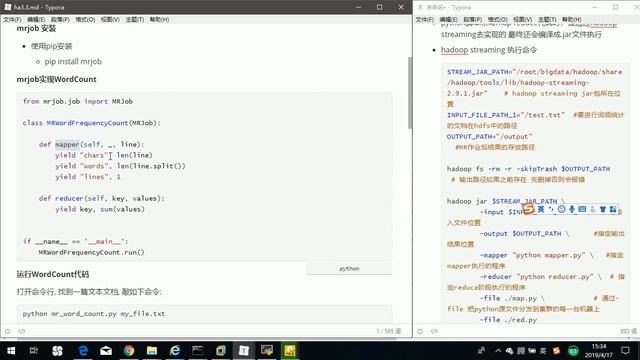This screenshot has width=640, height=360.
Task: Toggle sidebar circle icon in right Typora status bar
Action: 420,331
